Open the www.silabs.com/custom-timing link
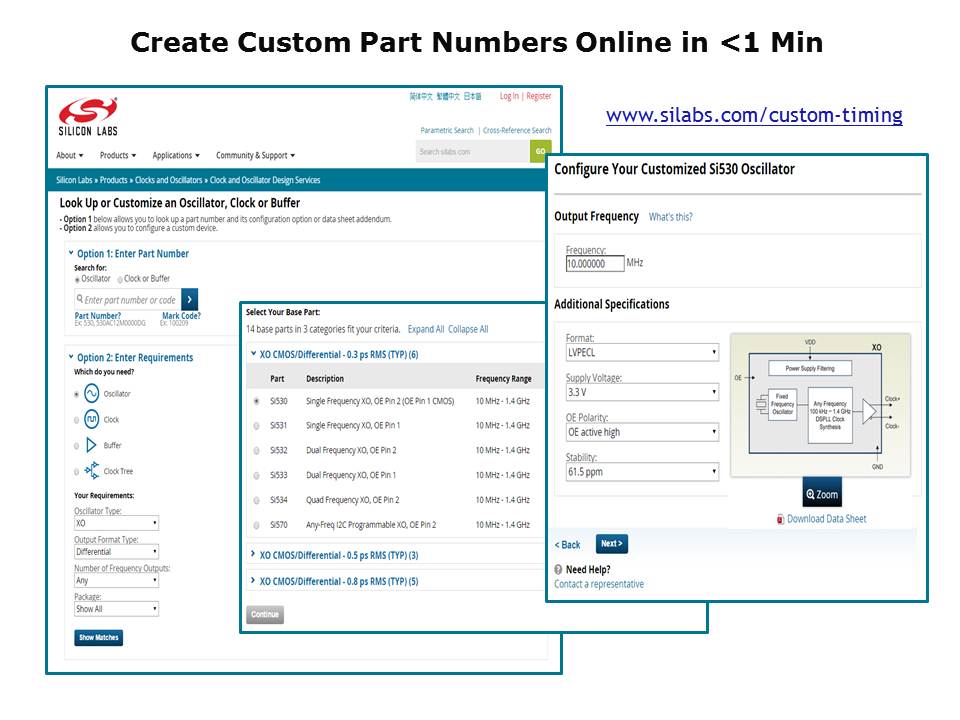This screenshot has height=720, width=960. 754,115
